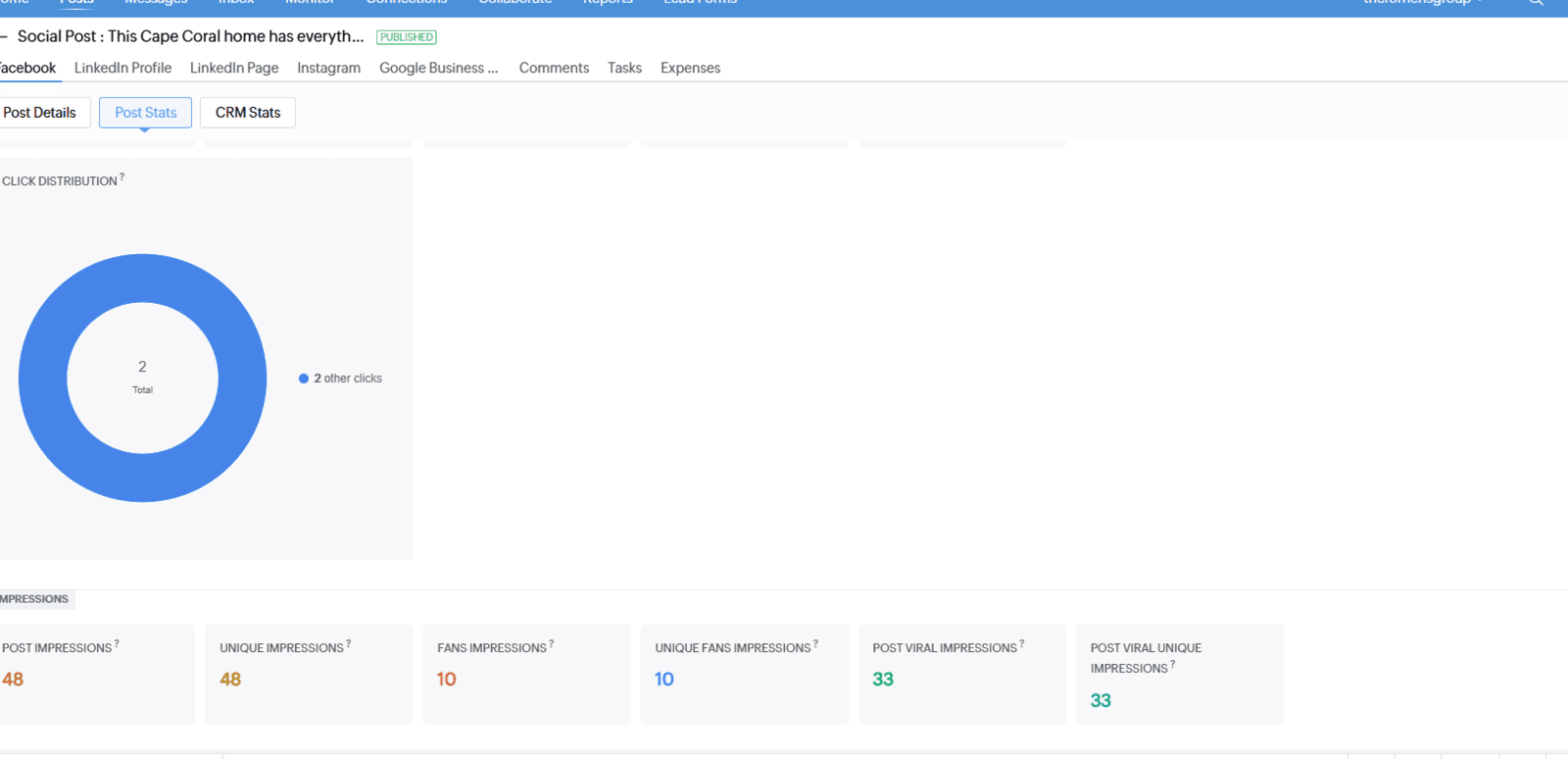
Task: Open the Post Viral Impressions help icon
Action: coord(1022,644)
